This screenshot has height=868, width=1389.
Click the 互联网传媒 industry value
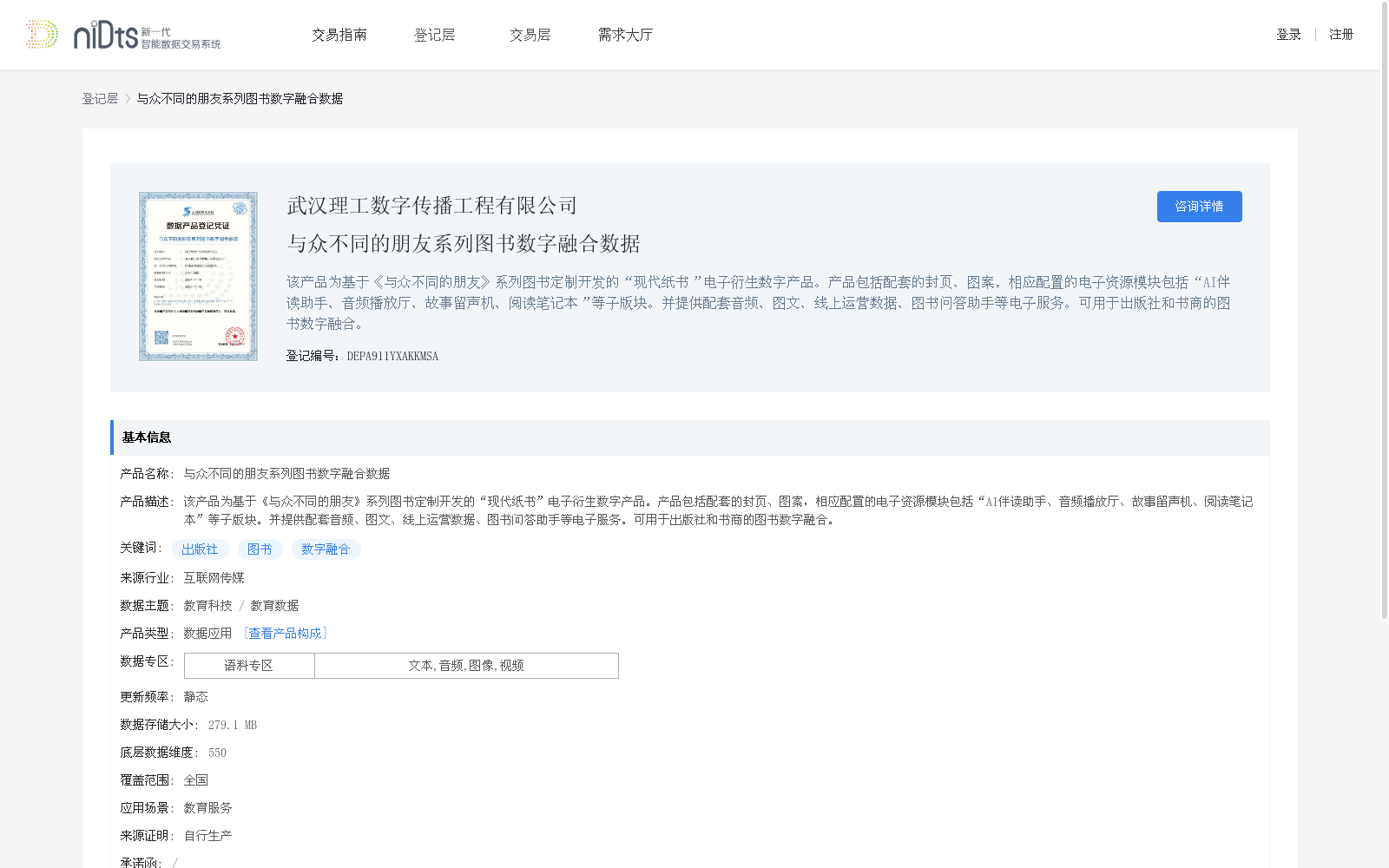tap(214, 578)
